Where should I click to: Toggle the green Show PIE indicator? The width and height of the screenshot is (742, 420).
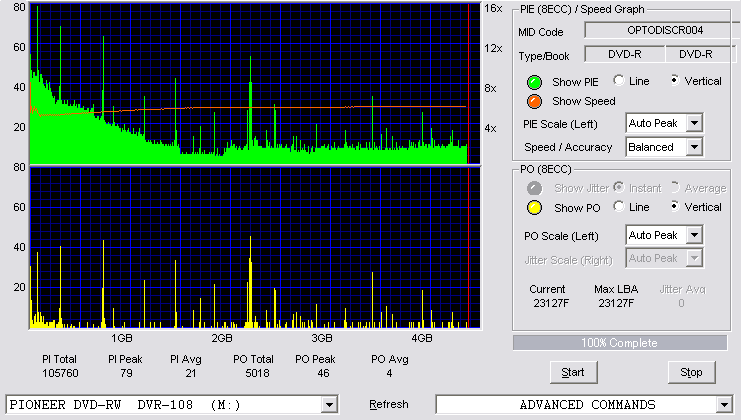(534, 82)
